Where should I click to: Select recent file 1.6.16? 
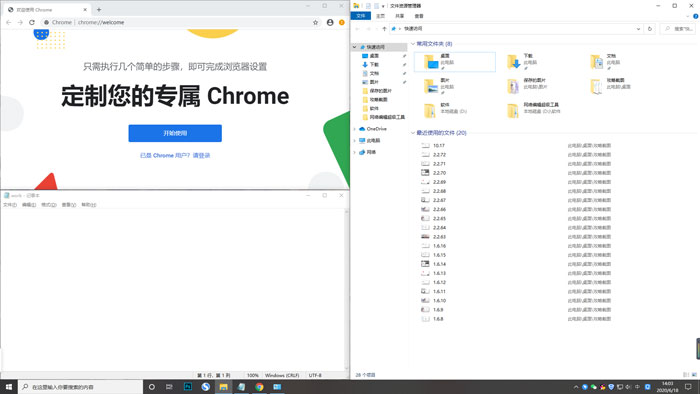pos(439,246)
